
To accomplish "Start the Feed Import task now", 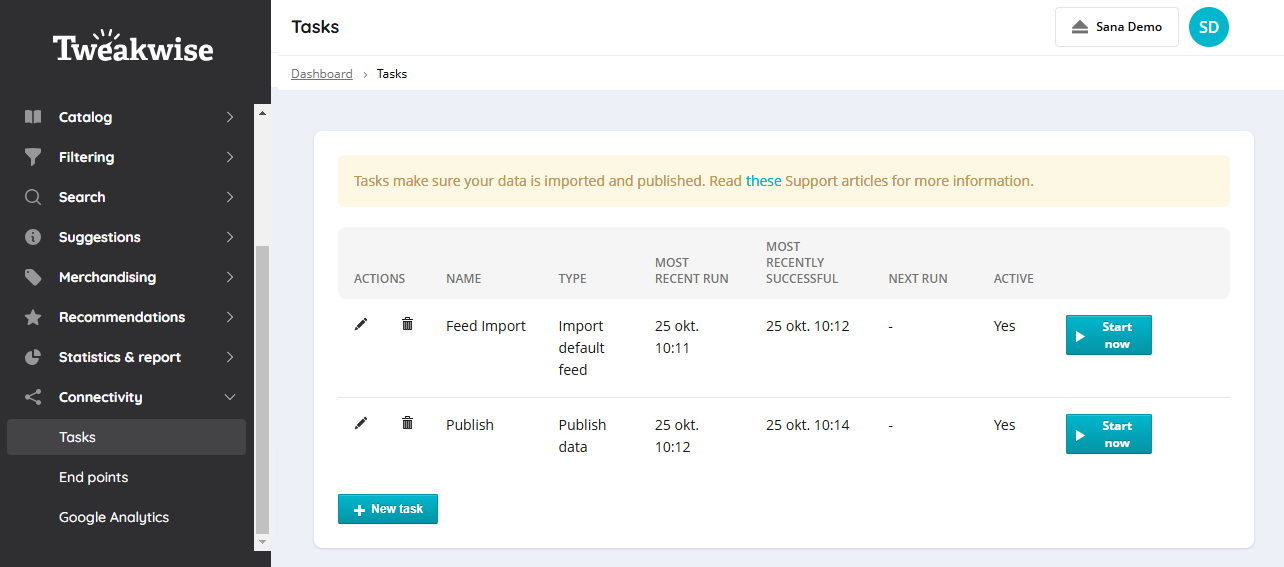I will click(x=1109, y=335).
